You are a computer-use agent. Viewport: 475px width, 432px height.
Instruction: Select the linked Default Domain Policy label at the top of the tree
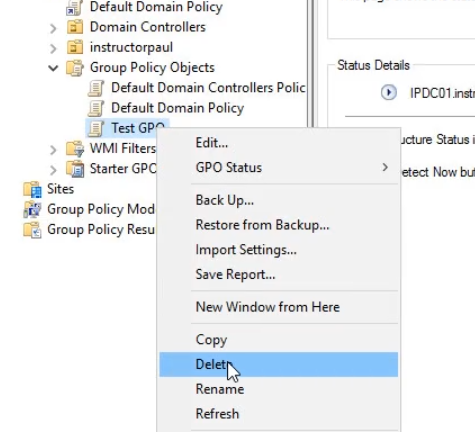click(156, 7)
